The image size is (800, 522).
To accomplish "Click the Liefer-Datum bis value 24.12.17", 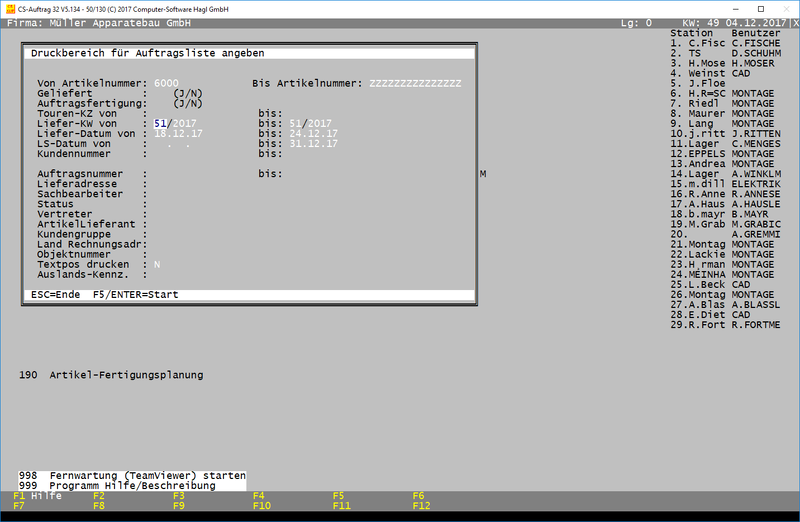I will tap(313, 133).
